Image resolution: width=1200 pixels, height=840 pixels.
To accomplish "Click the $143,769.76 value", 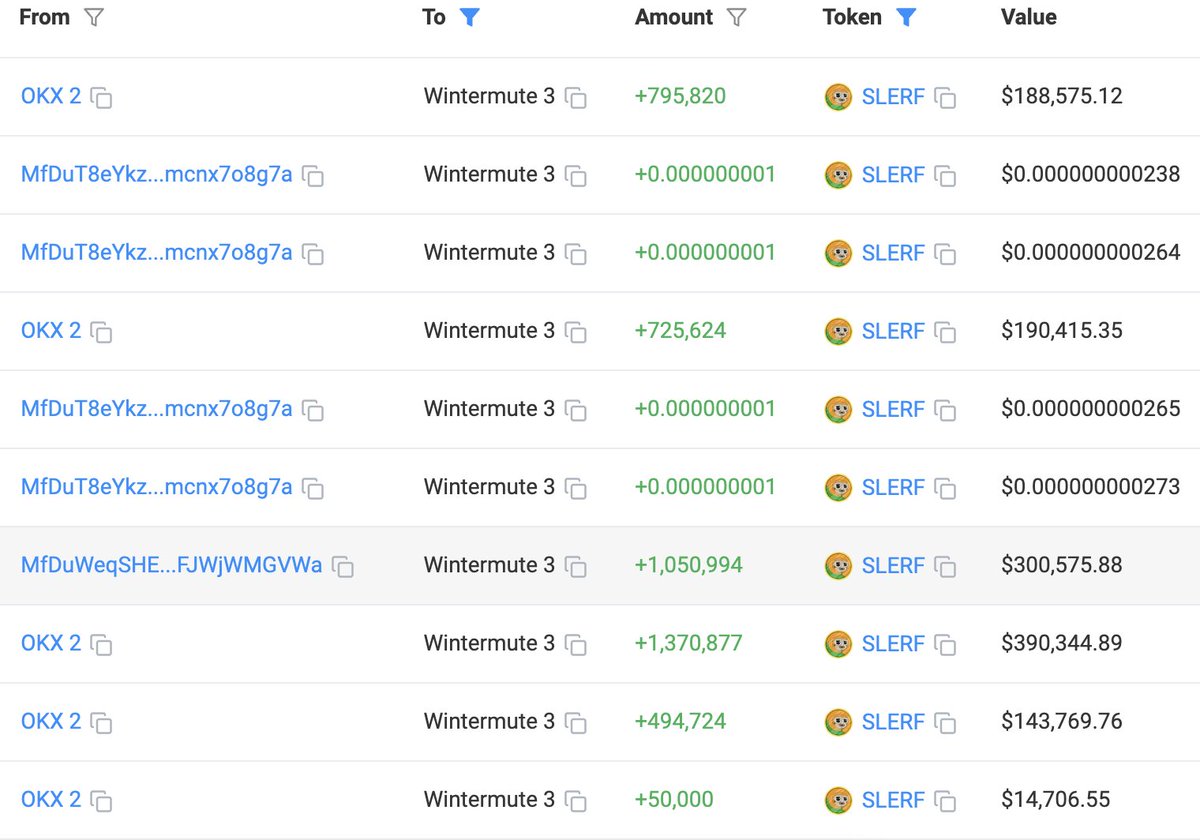I will click(x=1062, y=721).
